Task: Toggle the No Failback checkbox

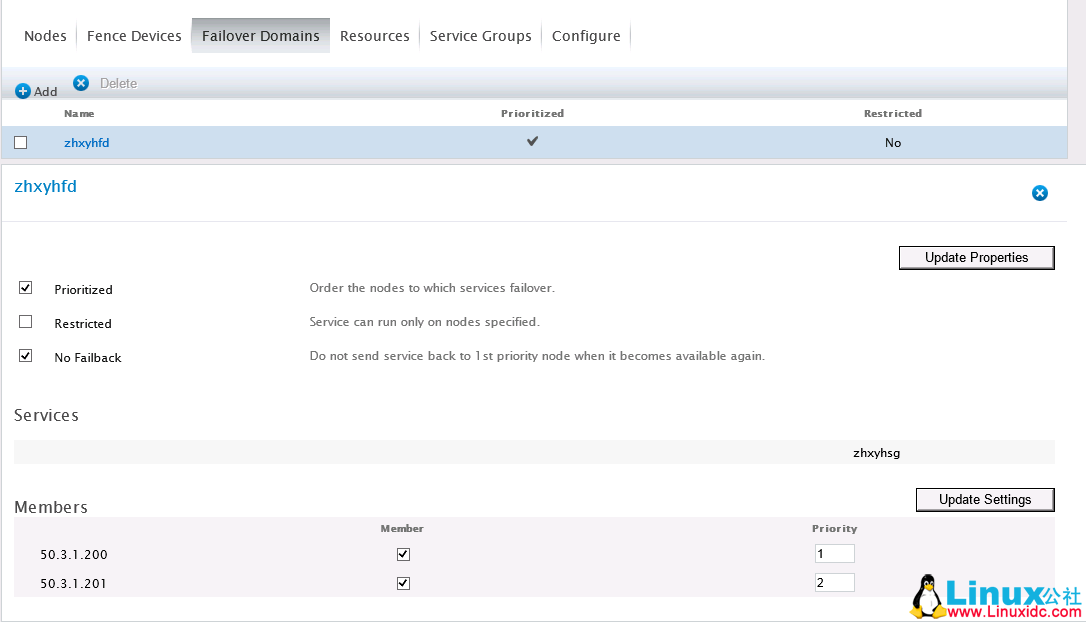Action: point(26,356)
